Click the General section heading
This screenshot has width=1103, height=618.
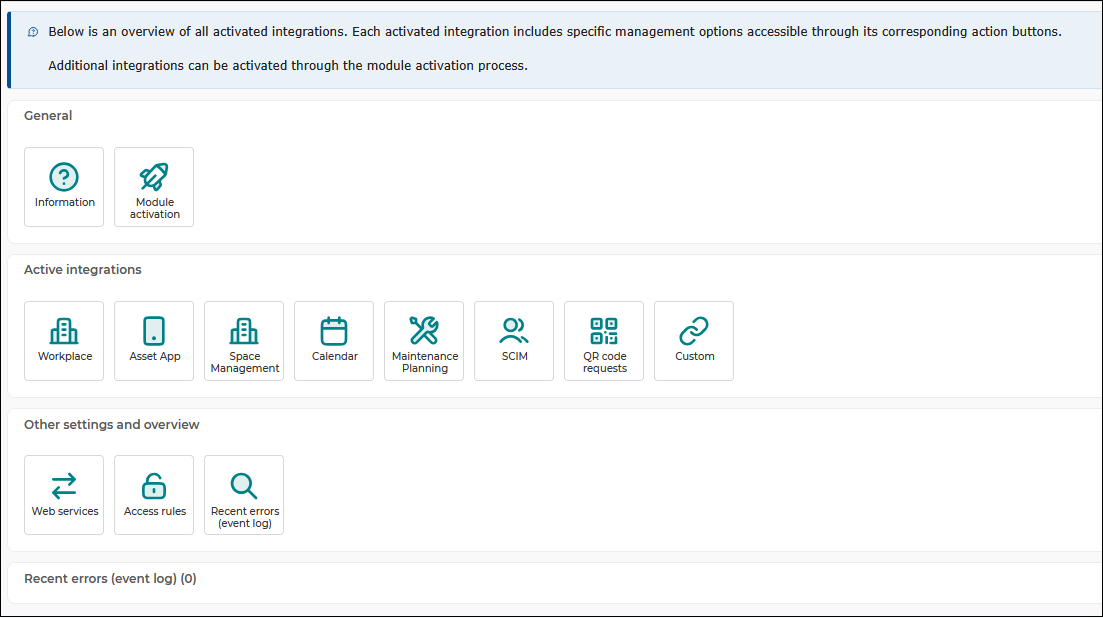48,115
